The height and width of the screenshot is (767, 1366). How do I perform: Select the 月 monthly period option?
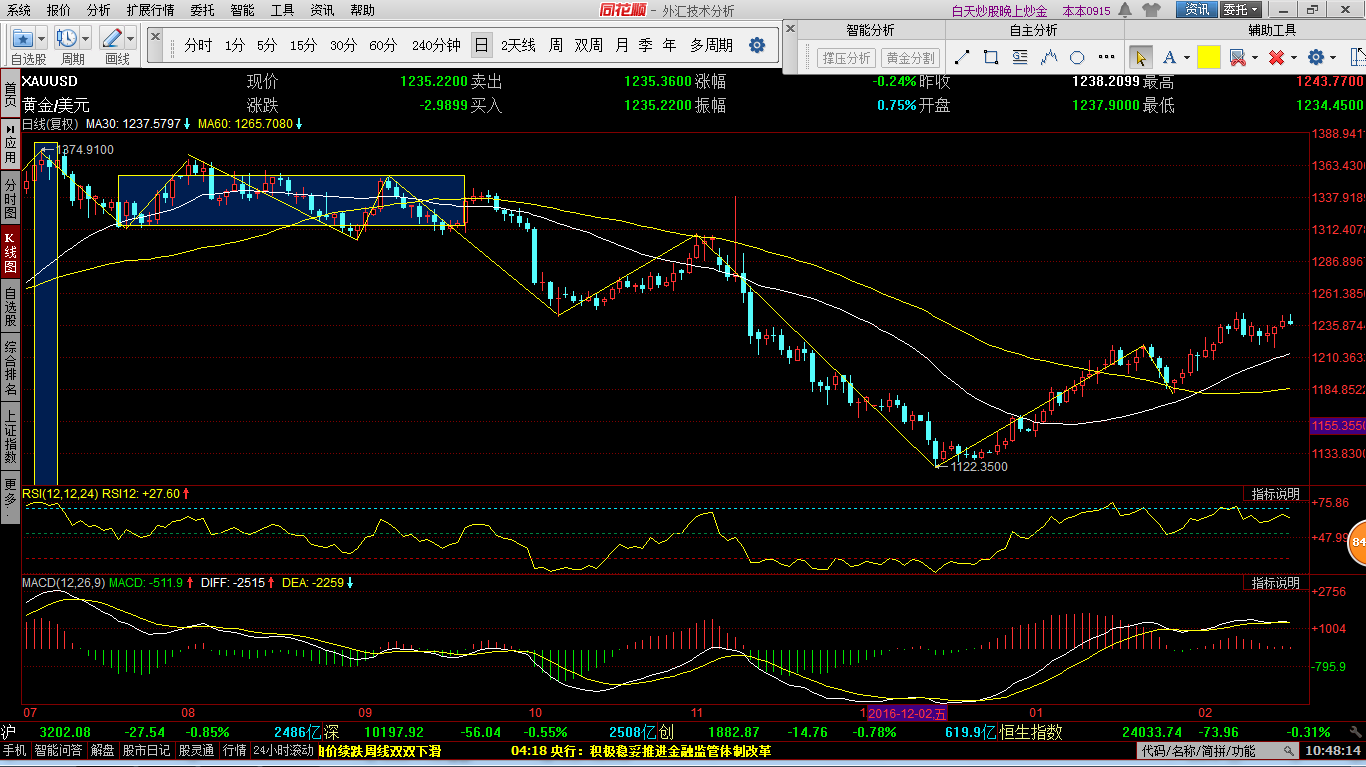click(x=622, y=46)
